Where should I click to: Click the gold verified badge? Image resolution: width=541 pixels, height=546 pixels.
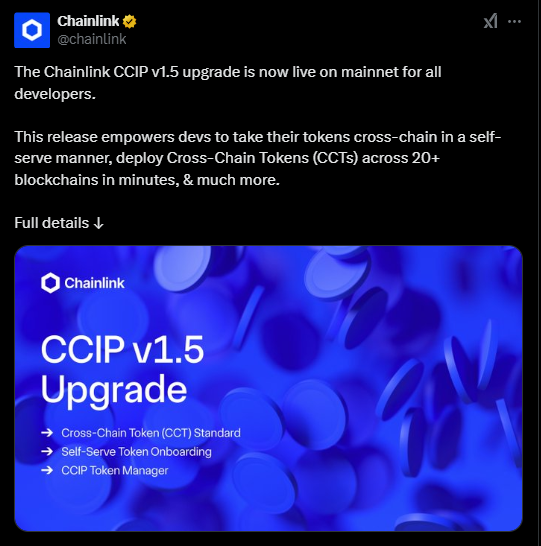point(130,22)
